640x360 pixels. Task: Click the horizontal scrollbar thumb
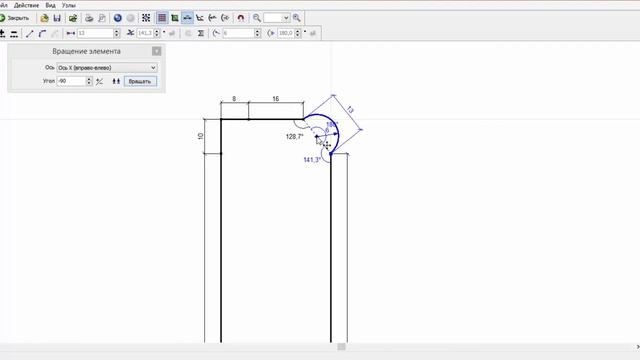[342, 347]
